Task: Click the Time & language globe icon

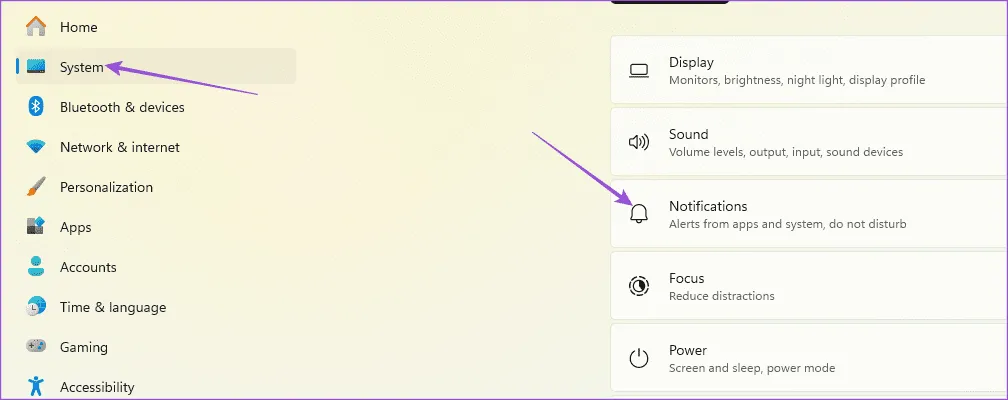Action: point(36,307)
